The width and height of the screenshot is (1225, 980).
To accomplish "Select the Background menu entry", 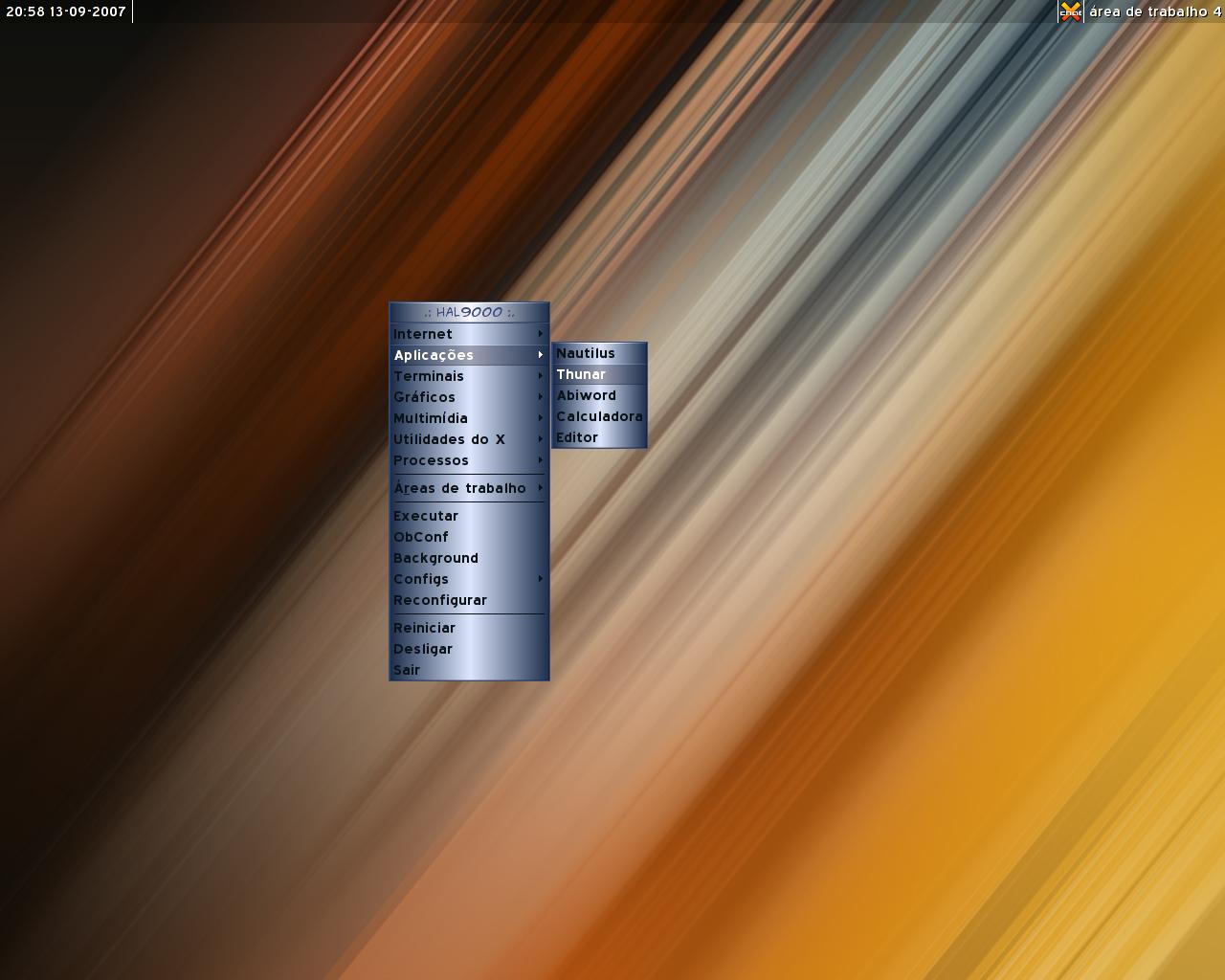I will (x=469, y=558).
